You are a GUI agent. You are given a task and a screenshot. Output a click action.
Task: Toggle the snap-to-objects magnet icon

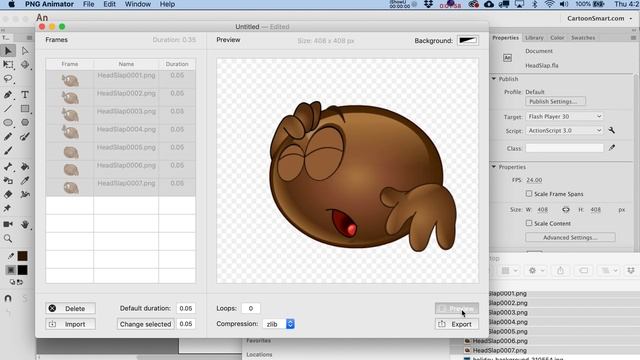[x=8, y=298]
